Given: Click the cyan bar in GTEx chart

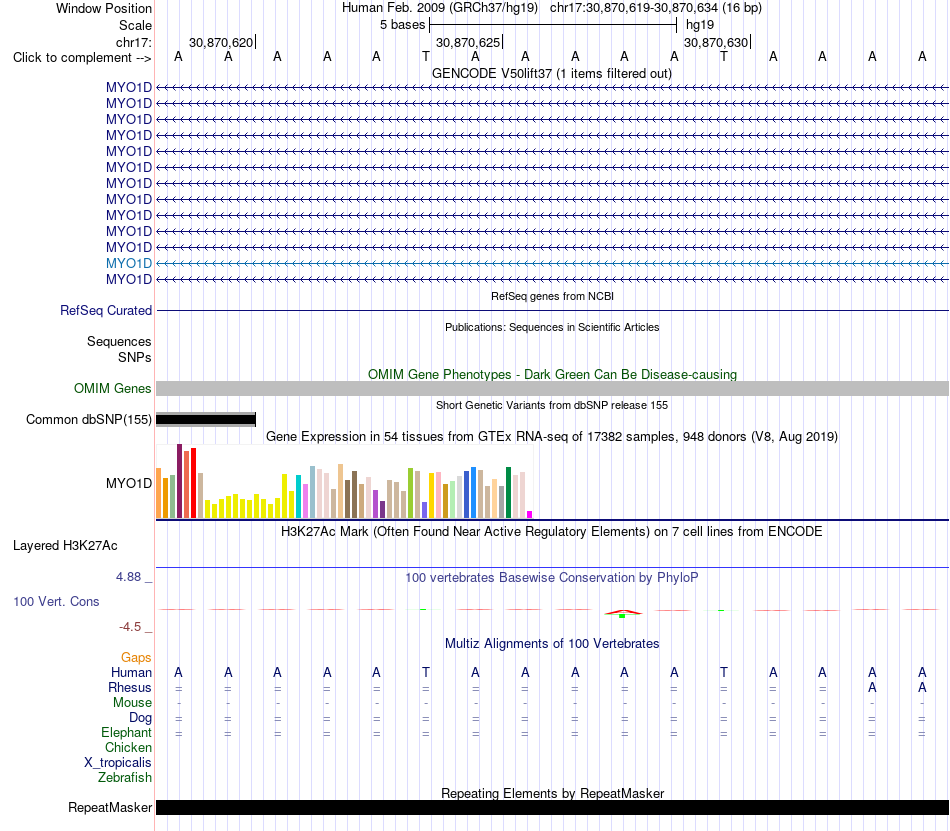Looking at the screenshot, I should [299, 496].
